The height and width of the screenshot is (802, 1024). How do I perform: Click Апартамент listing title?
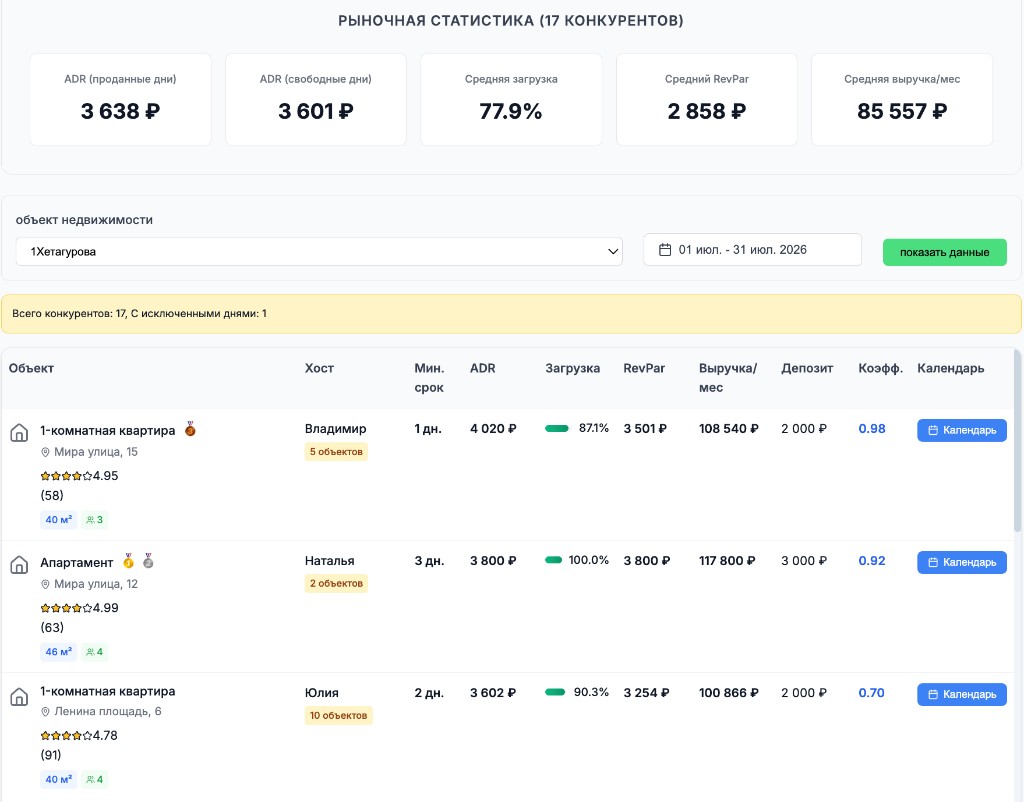coord(76,562)
